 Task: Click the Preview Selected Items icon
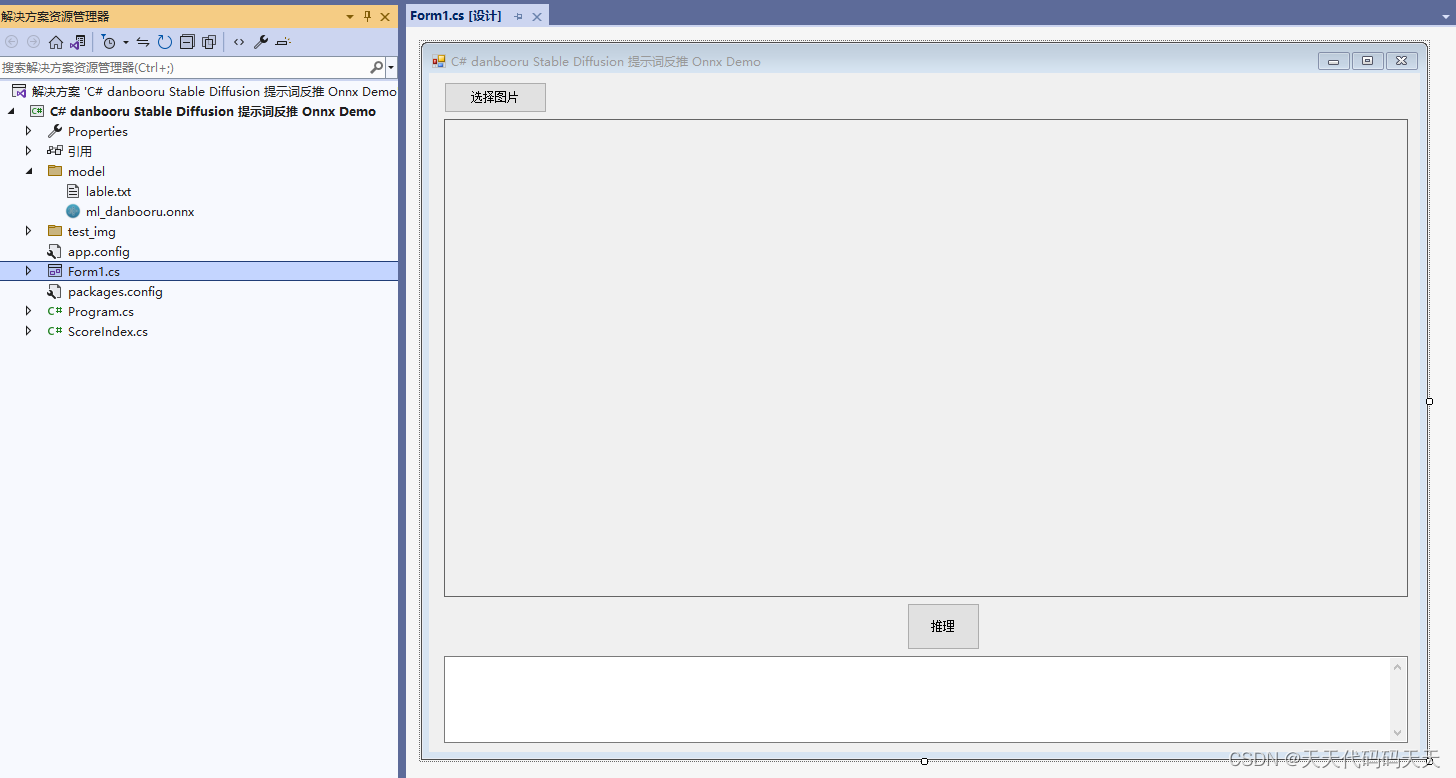click(282, 42)
